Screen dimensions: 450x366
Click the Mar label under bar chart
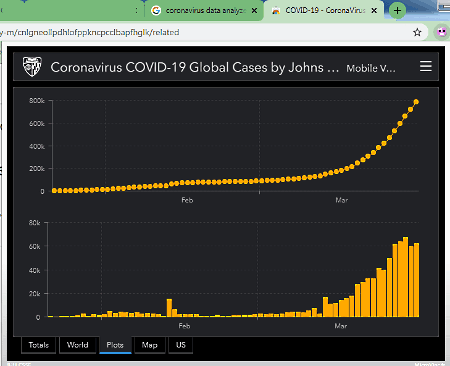[341, 326]
